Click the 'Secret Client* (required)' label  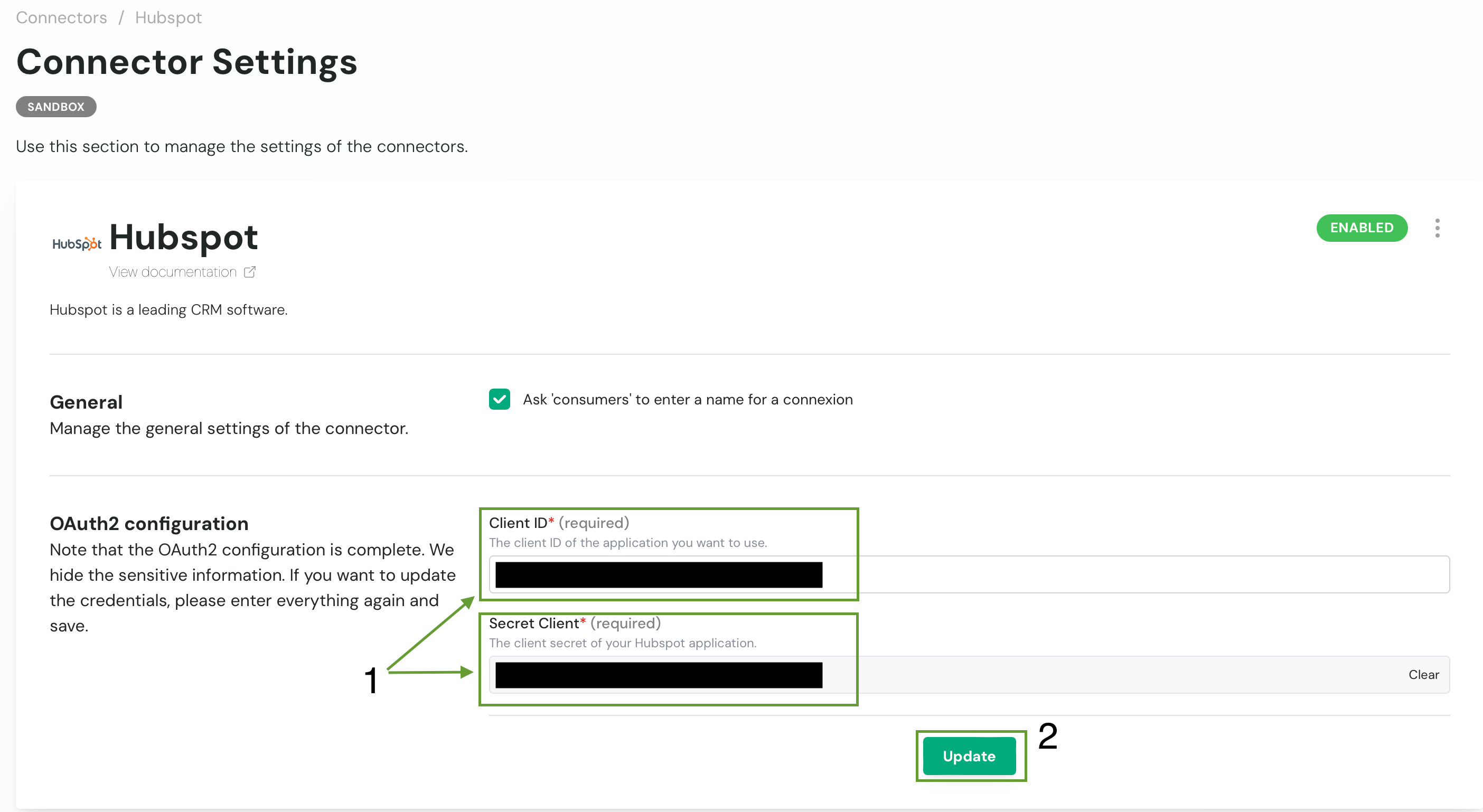click(575, 623)
